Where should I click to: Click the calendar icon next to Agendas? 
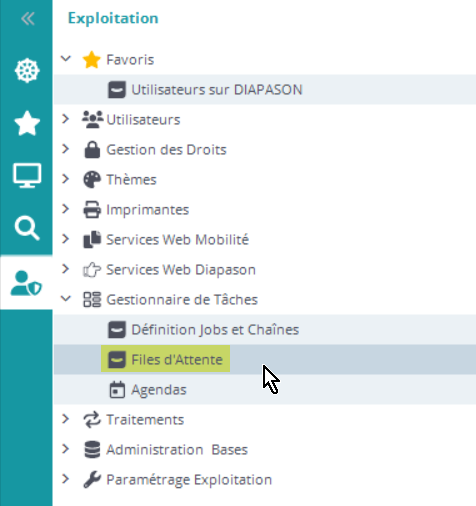coord(117,390)
